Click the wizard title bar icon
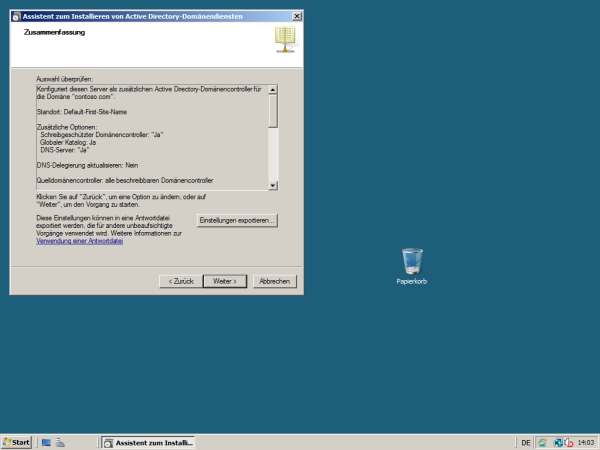This screenshot has width=600, height=450. (x=16, y=16)
